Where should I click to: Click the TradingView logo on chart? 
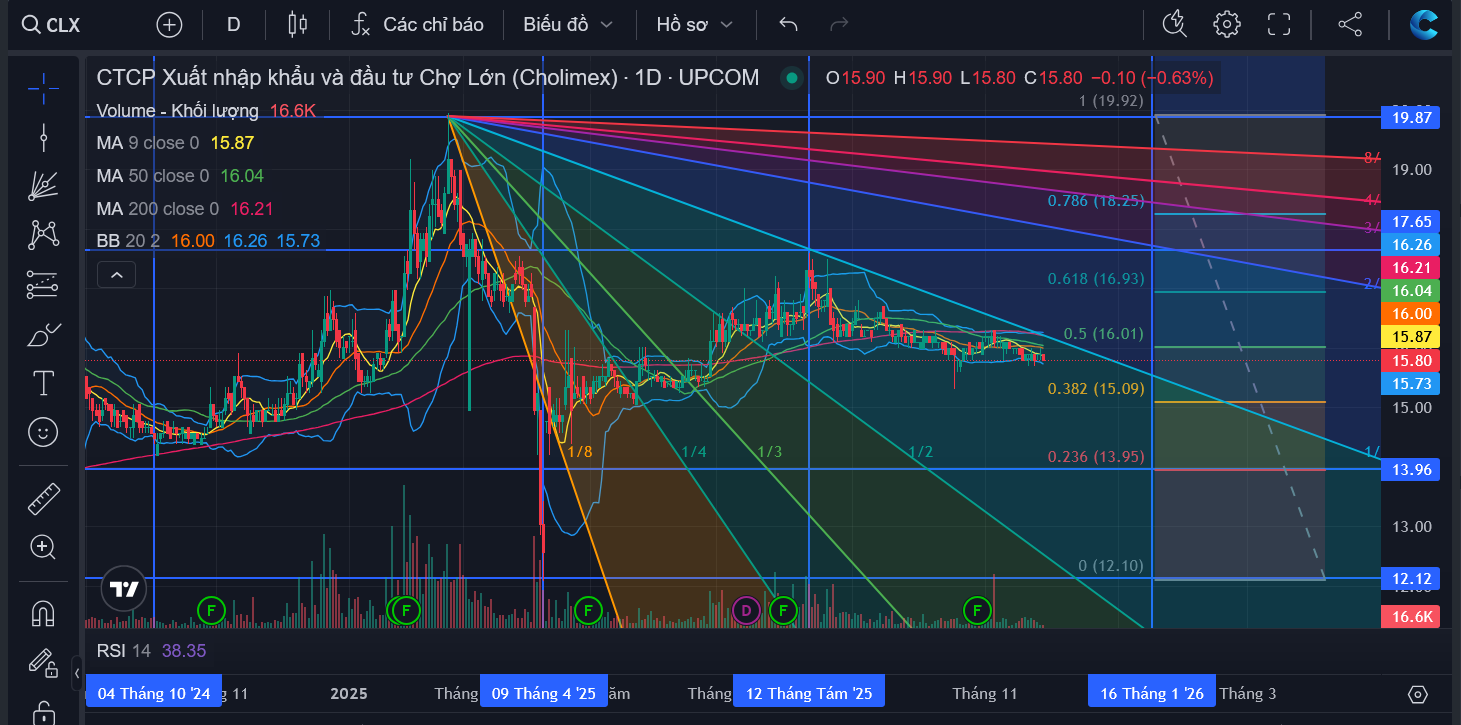tap(124, 589)
